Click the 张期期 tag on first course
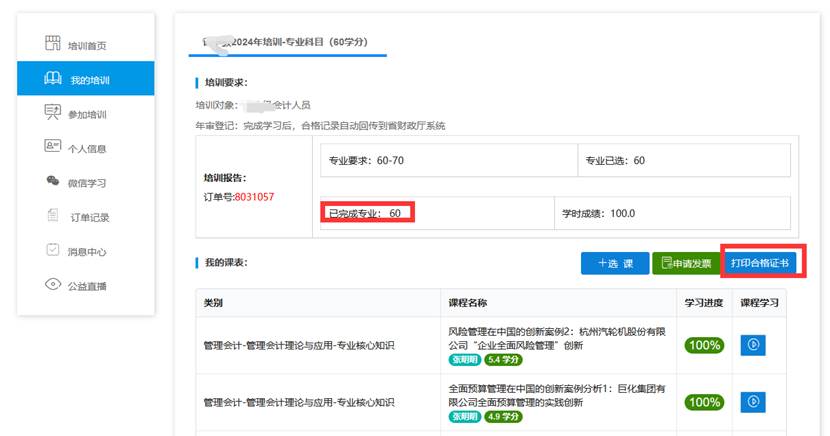 coord(463,360)
